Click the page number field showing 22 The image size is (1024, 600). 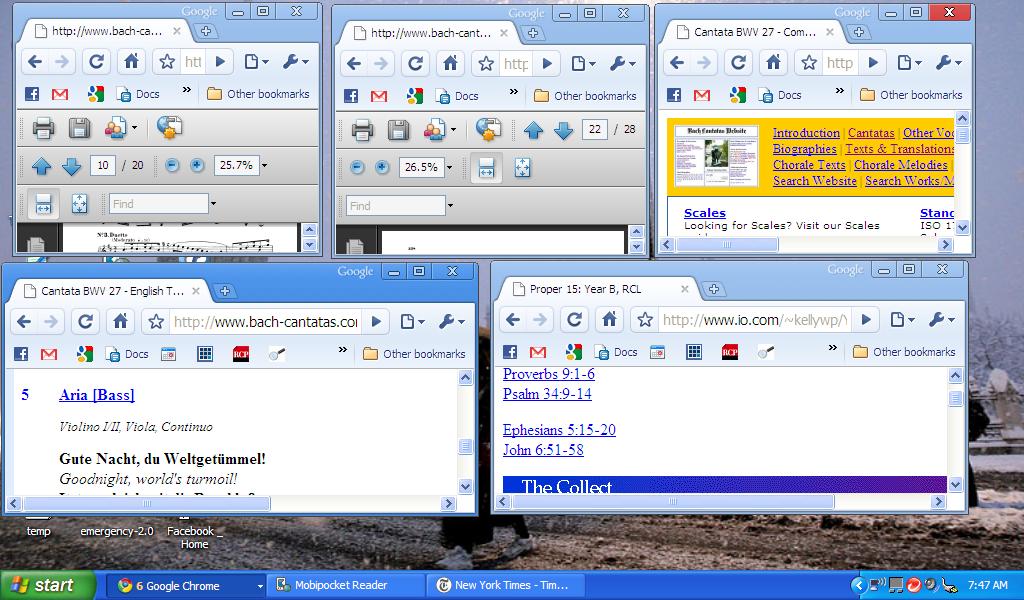595,130
